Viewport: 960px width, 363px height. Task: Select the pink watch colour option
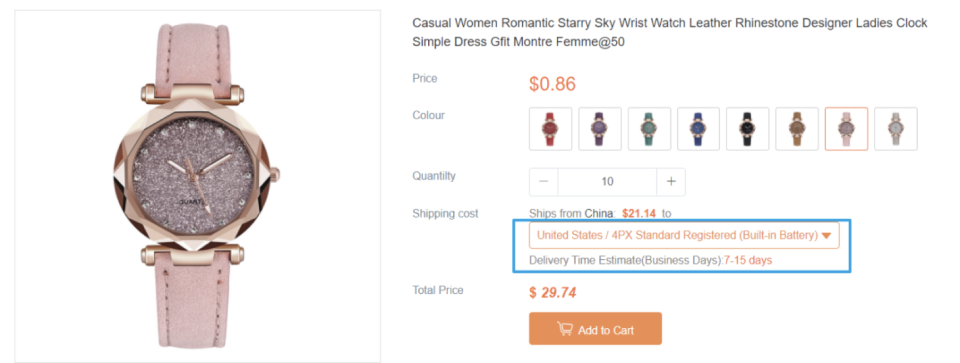click(x=846, y=129)
